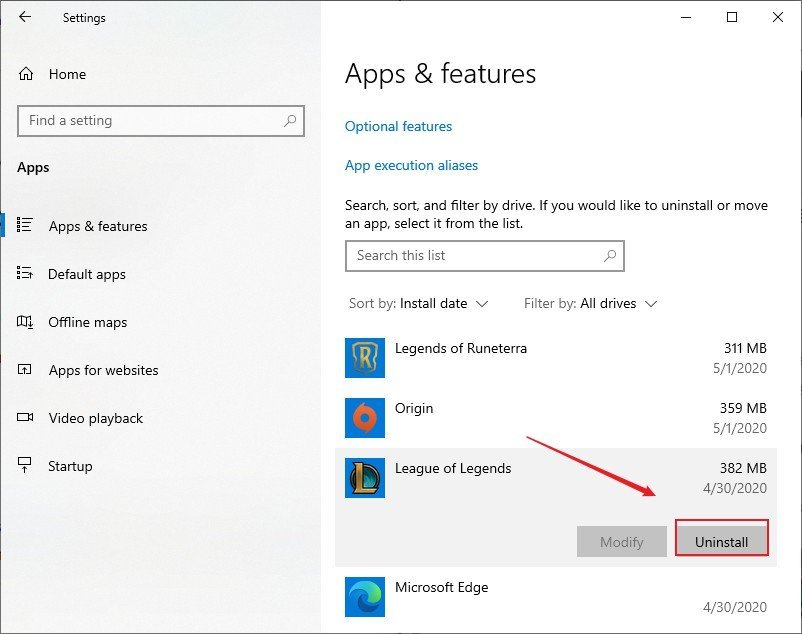Click Uninstall for League of Legends
Image resolution: width=802 pixels, height=634 pixels.
[x=722, y=541]
